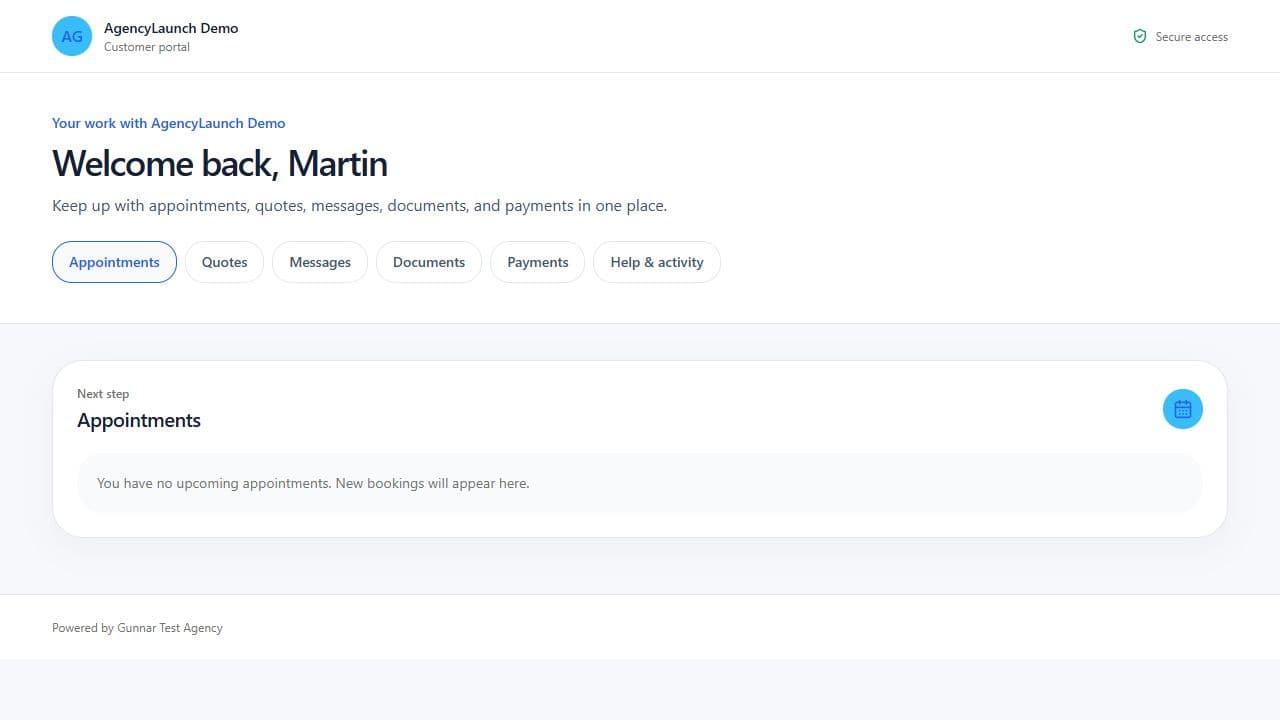Click the AgencyLaunch Demo header title

[x=171, y=28]
